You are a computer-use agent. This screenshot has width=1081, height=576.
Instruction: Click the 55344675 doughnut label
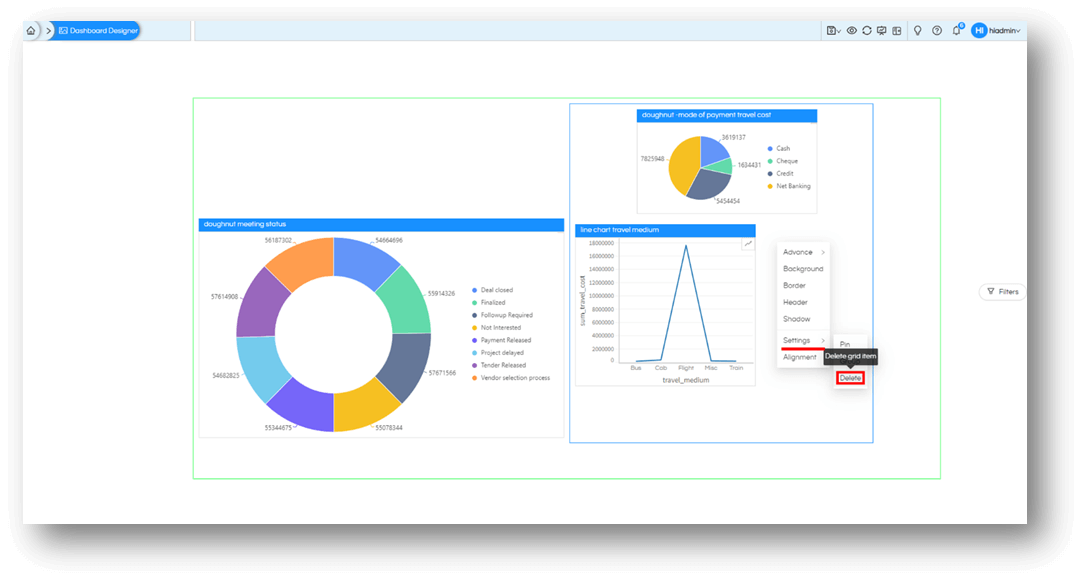pyautogui.click(x=279, y=428)
